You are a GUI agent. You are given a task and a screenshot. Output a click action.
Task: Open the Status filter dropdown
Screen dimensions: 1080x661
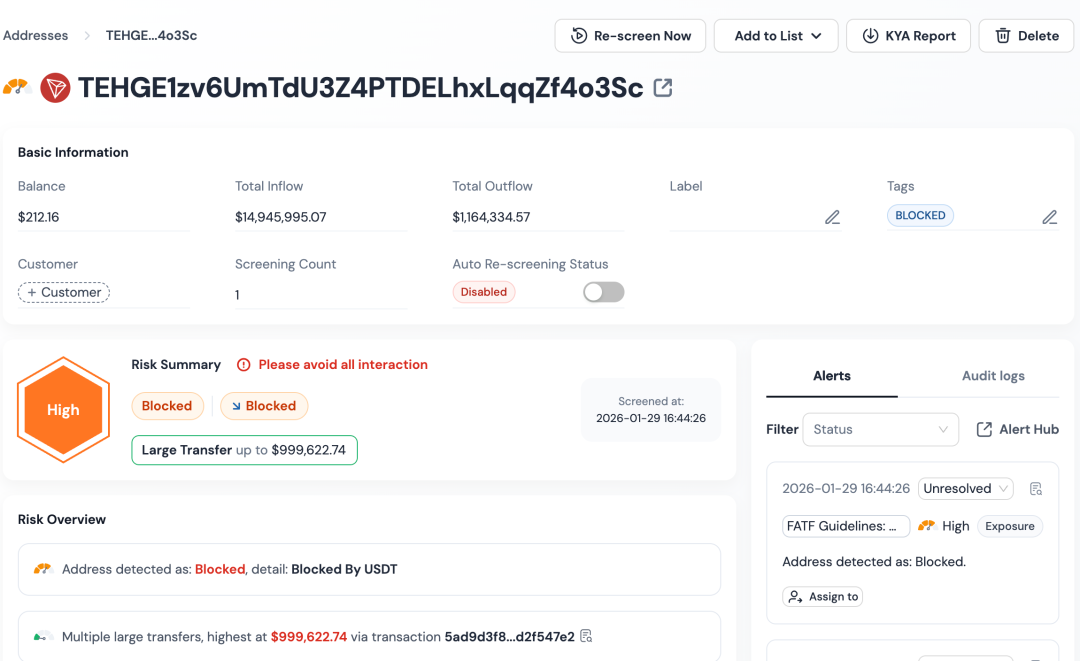pos(880,429)
